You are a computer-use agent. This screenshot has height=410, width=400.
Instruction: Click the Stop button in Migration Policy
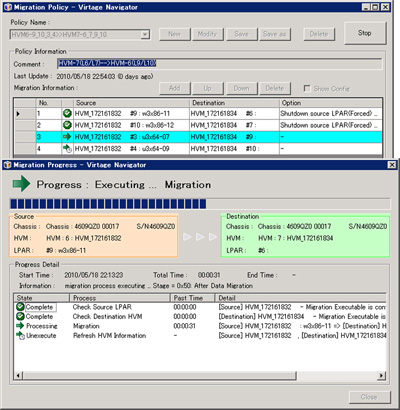[x=365, y=33]
